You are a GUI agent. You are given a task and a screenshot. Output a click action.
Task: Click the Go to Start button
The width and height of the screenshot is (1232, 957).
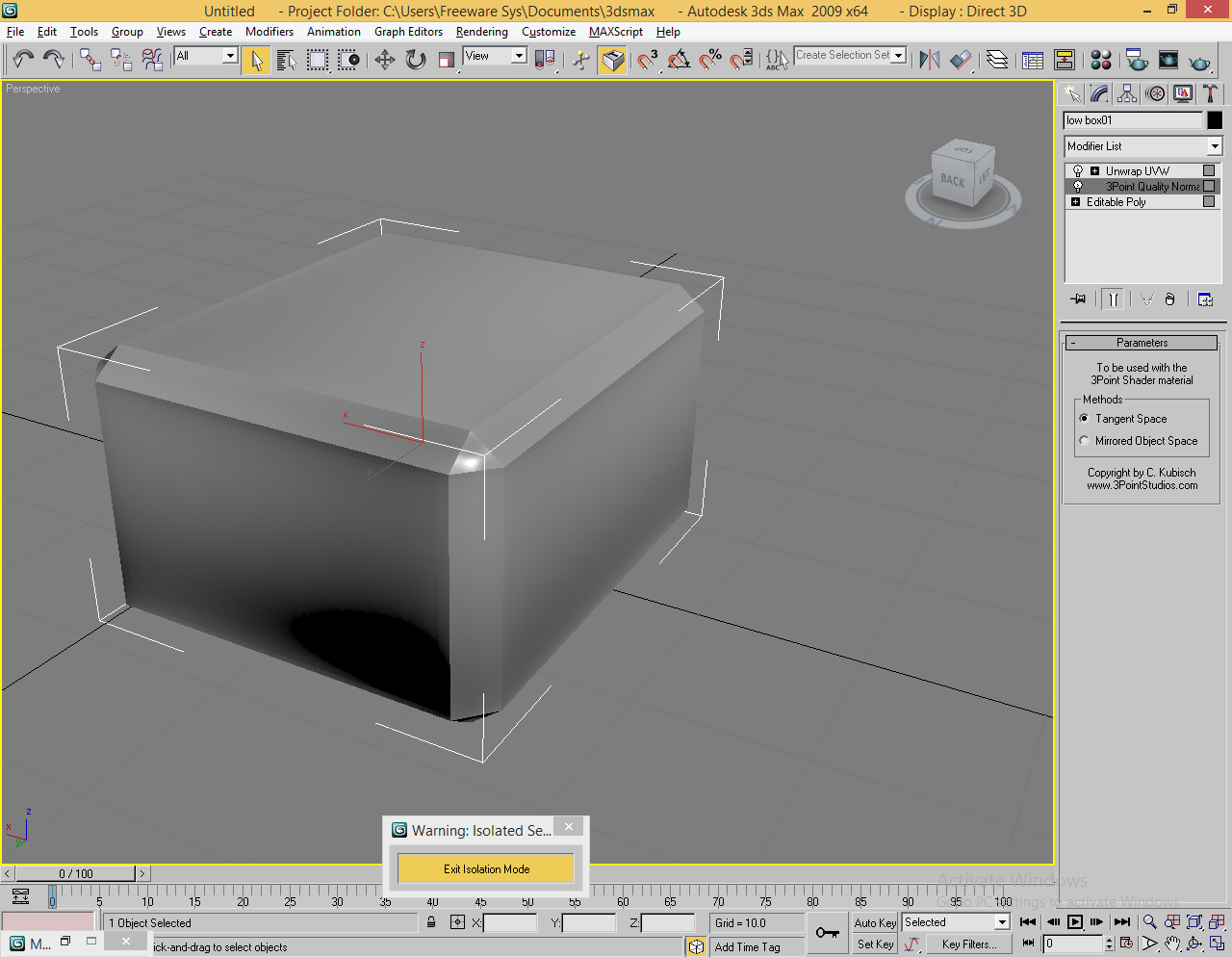pos(1028,921)
